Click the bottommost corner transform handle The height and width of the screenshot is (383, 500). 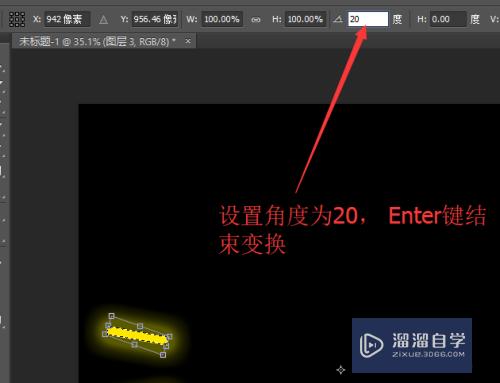[163, 355]
